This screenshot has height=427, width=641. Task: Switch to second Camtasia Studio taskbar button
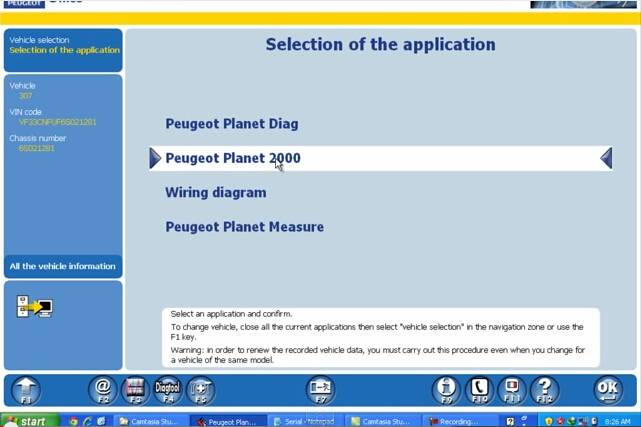[382, 421]
